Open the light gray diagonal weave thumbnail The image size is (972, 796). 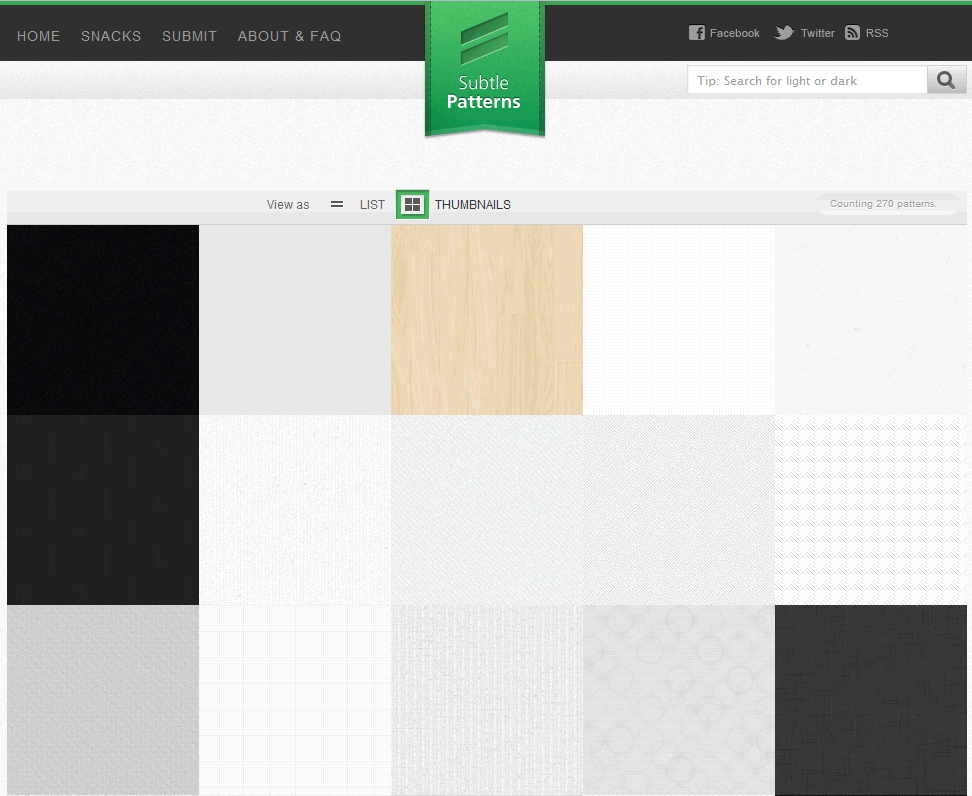click(487, 510)
